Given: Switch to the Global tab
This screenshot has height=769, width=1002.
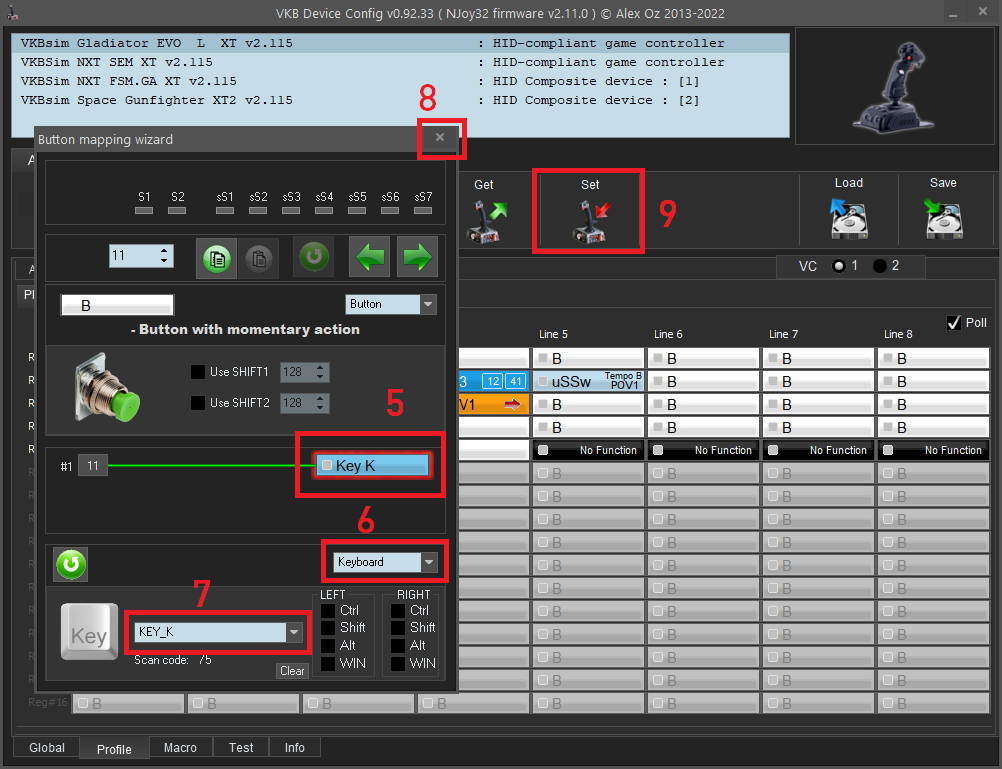Looking at the screenshot, I should coord(47,748).
